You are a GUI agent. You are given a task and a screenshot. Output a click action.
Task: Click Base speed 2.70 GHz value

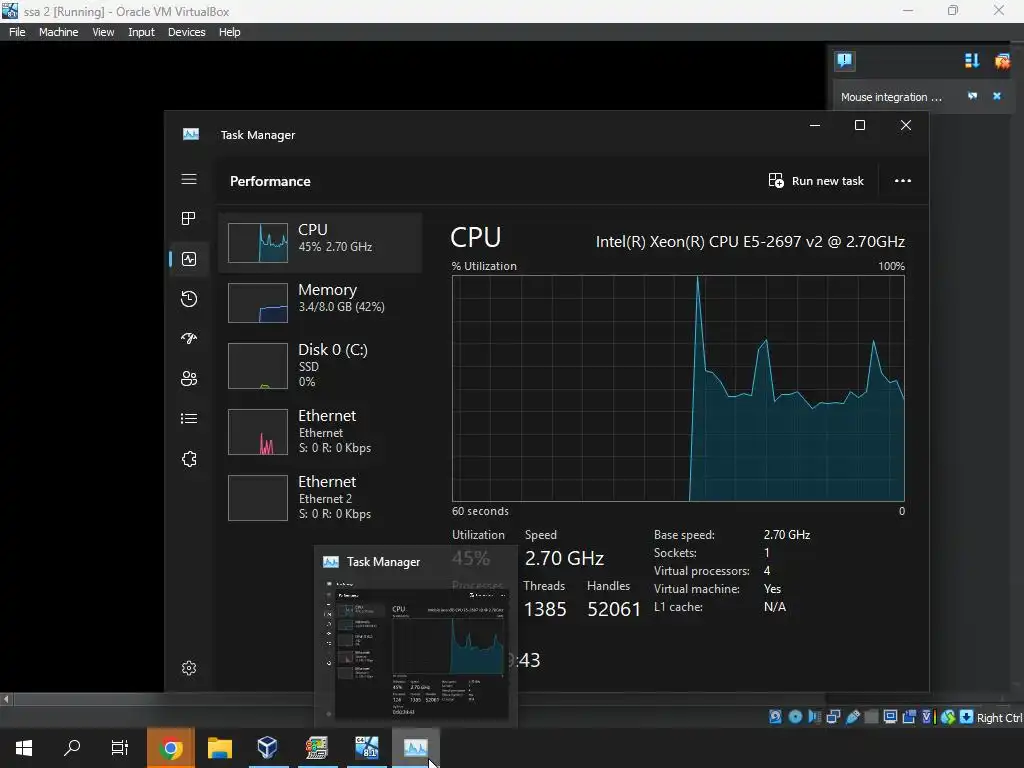coord(787,535)
